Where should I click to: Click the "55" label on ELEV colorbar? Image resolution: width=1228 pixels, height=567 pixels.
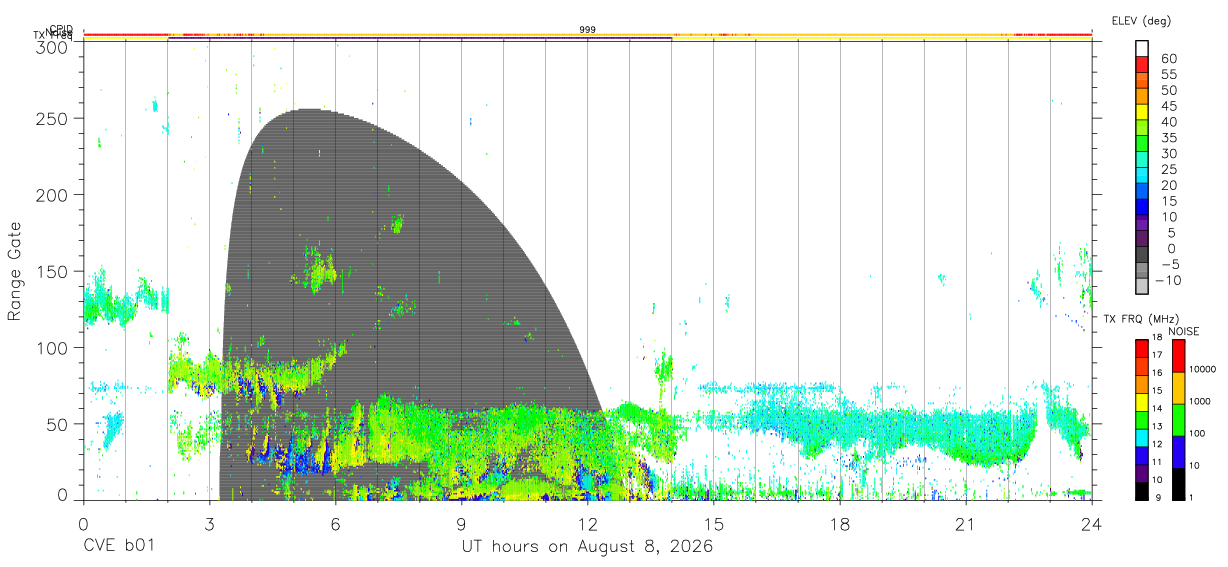1168,75
